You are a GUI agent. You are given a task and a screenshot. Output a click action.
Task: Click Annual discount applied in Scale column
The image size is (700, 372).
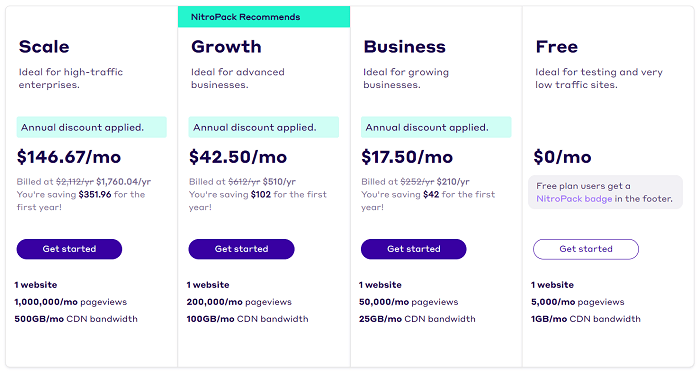92,127
